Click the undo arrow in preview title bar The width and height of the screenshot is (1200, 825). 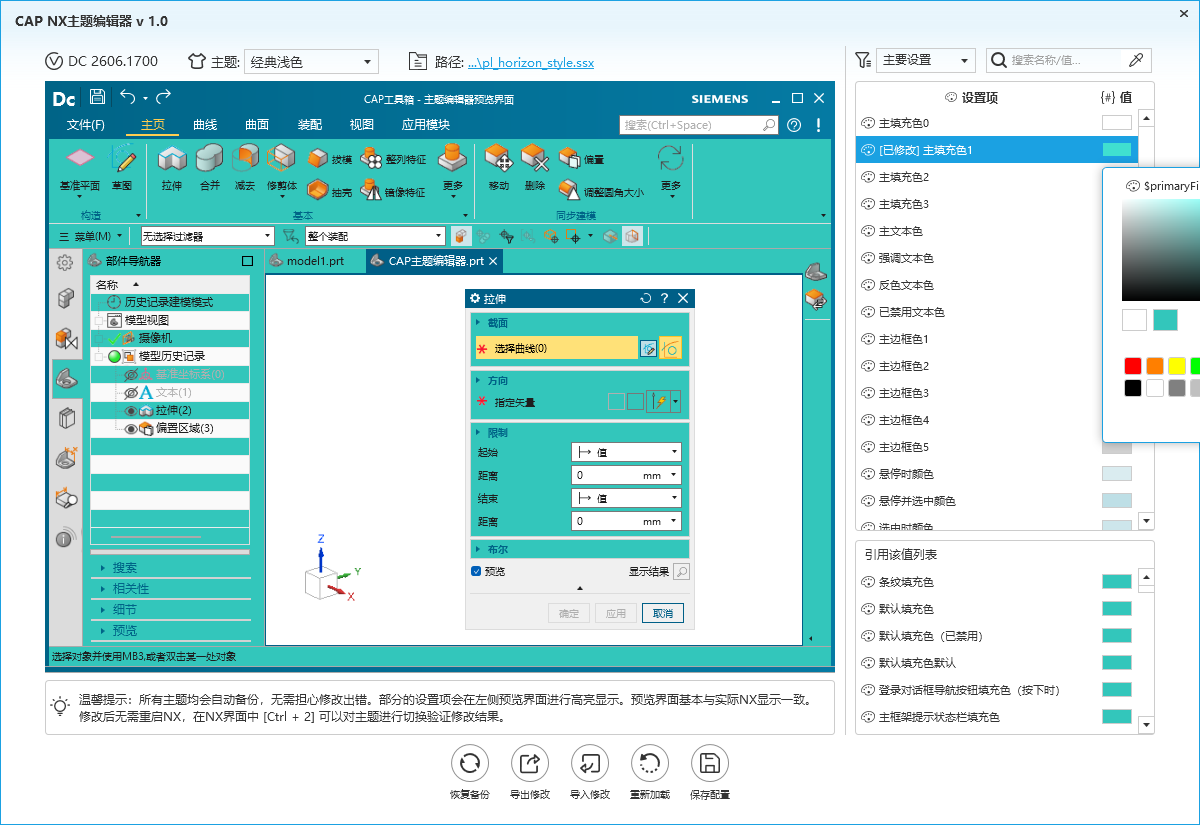tap(128, 97)
